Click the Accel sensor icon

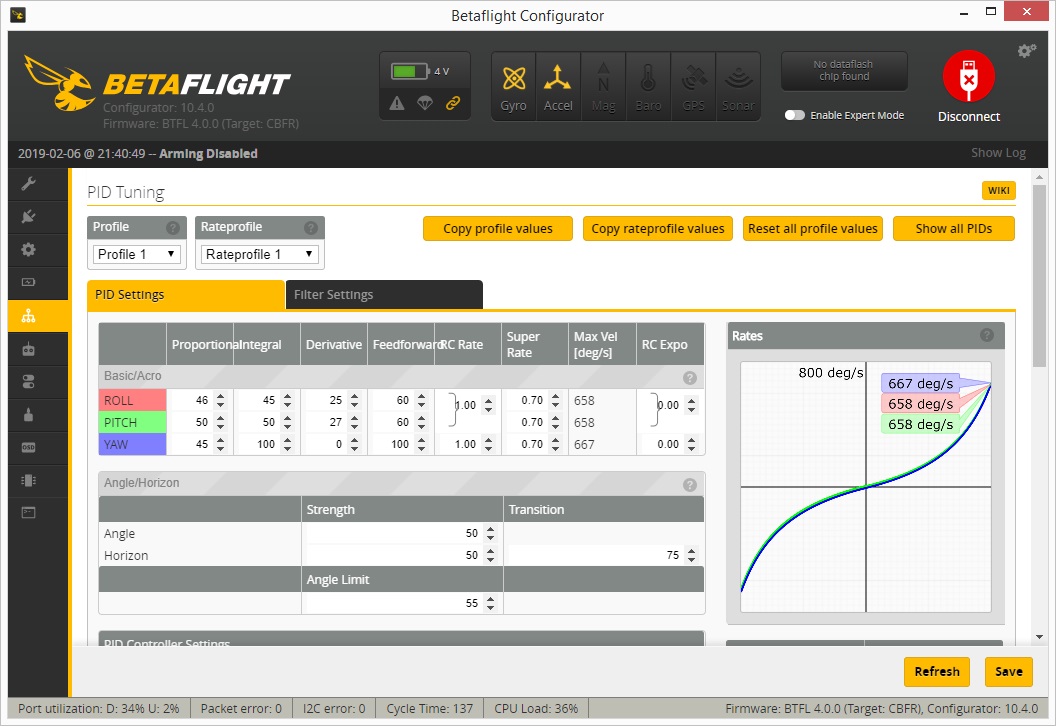click(x=558, y=87)
